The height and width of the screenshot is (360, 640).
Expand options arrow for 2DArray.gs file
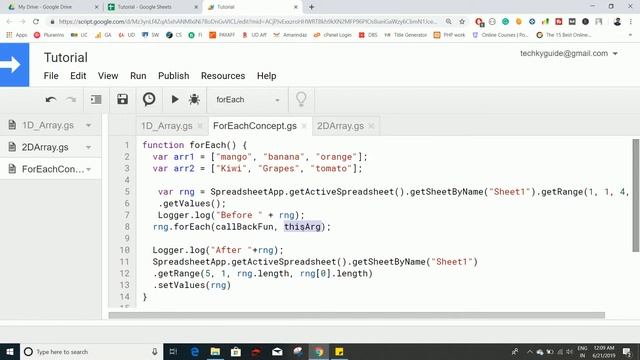click(x=89, y=147)
